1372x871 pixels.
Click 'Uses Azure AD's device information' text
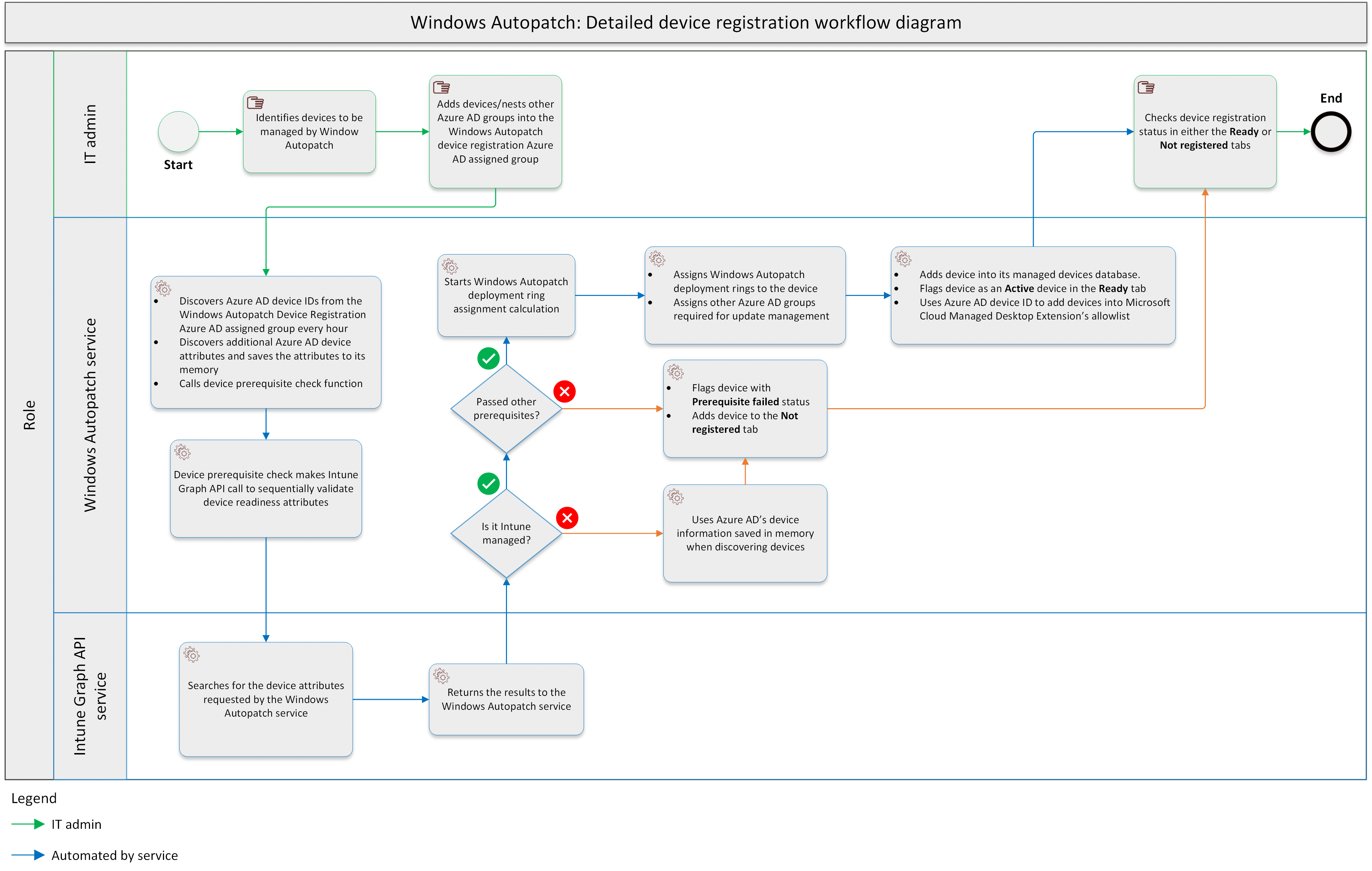pos(745,527)
